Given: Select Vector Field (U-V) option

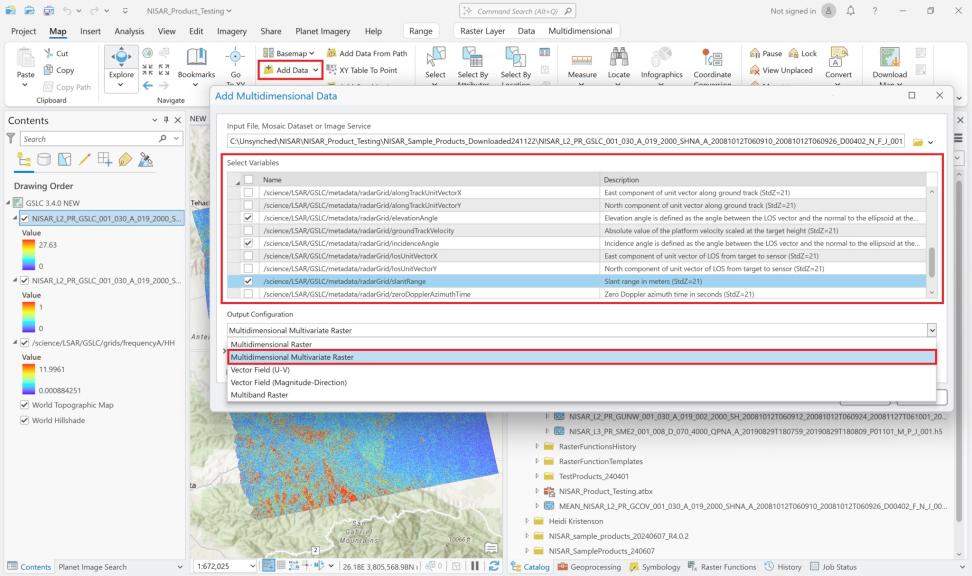Looking at the screenshot, I should (581, 370).
